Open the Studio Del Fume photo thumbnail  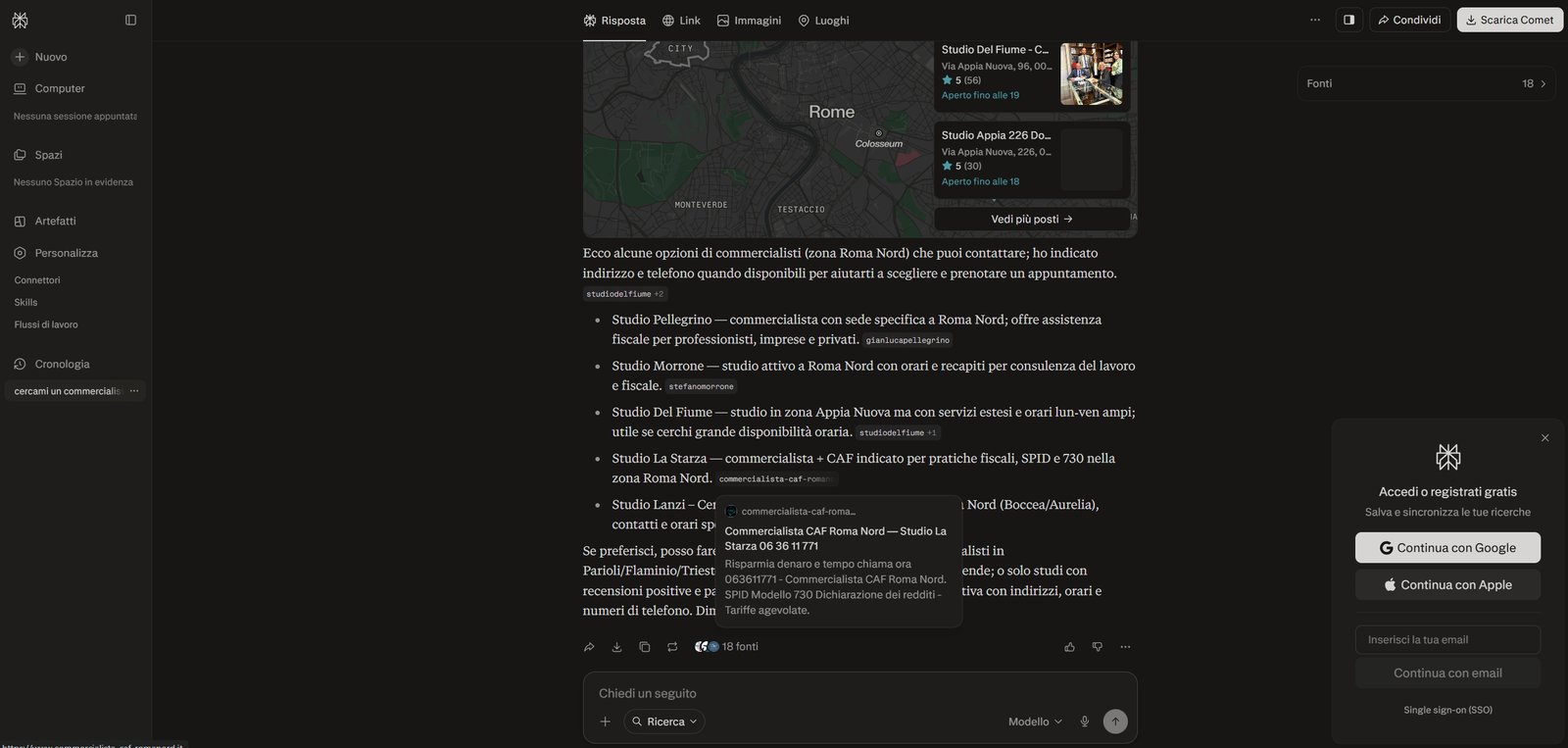(1092, 74)
